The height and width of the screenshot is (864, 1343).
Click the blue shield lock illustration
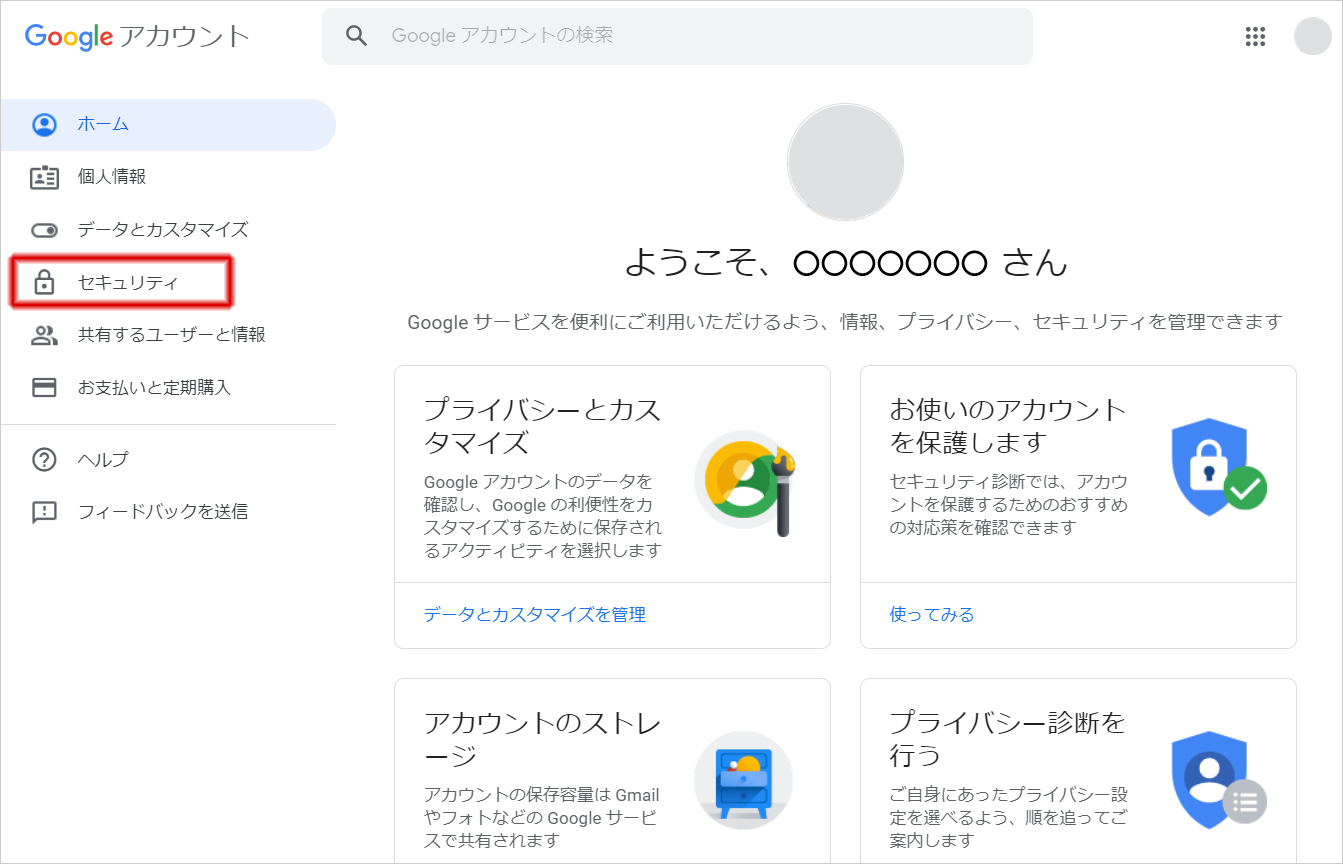[1218, 466]
